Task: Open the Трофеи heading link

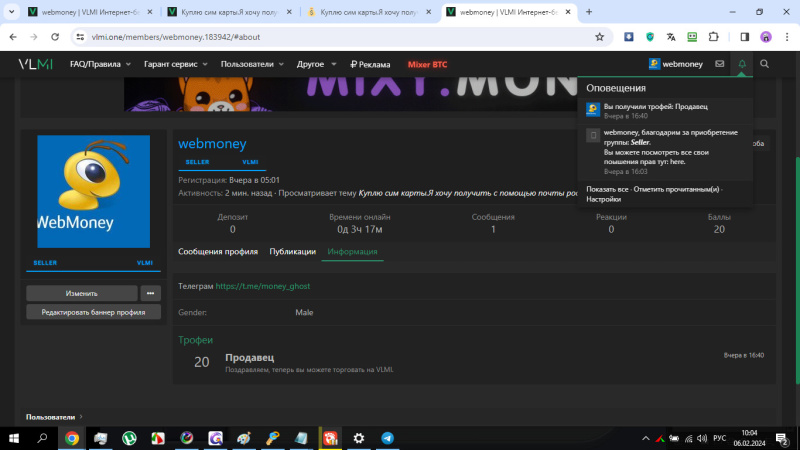Action: [x=195, y=340]
